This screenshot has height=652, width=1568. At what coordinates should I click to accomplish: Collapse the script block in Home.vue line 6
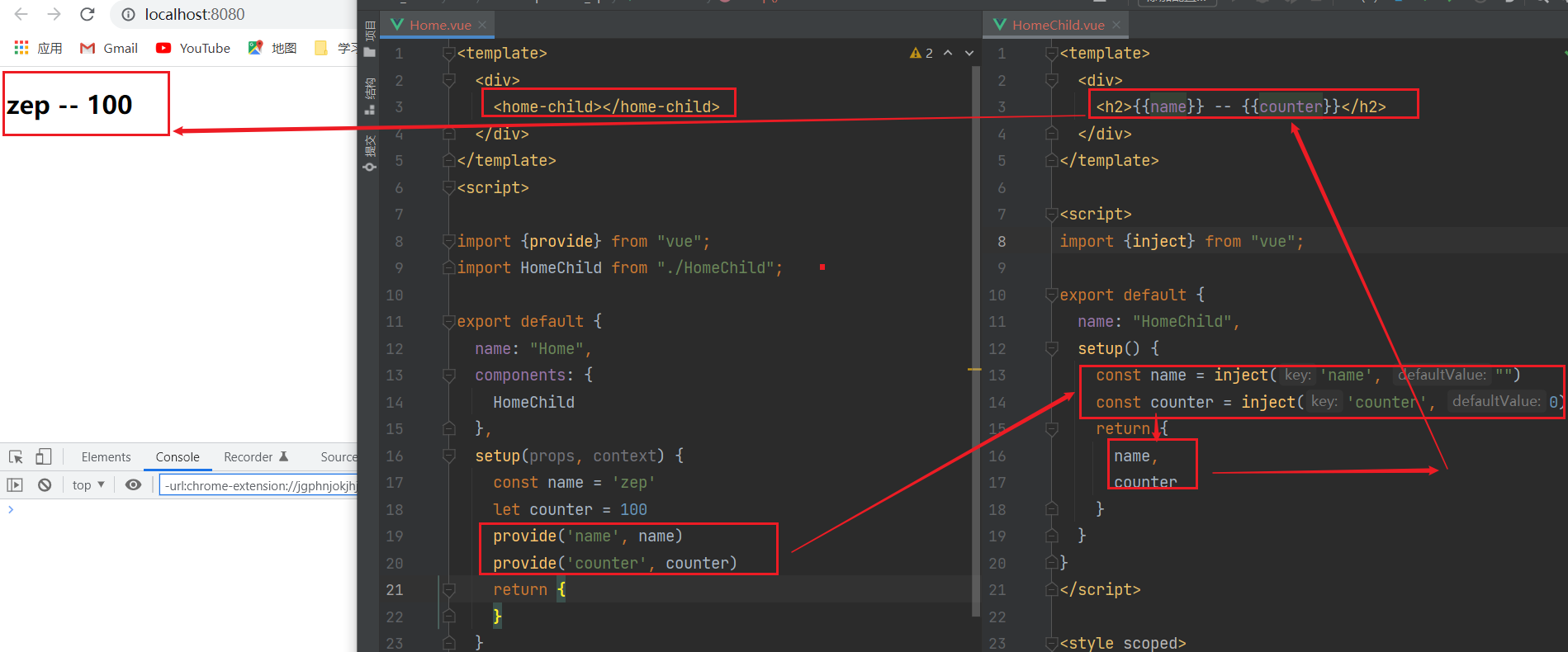coord(449,188)
